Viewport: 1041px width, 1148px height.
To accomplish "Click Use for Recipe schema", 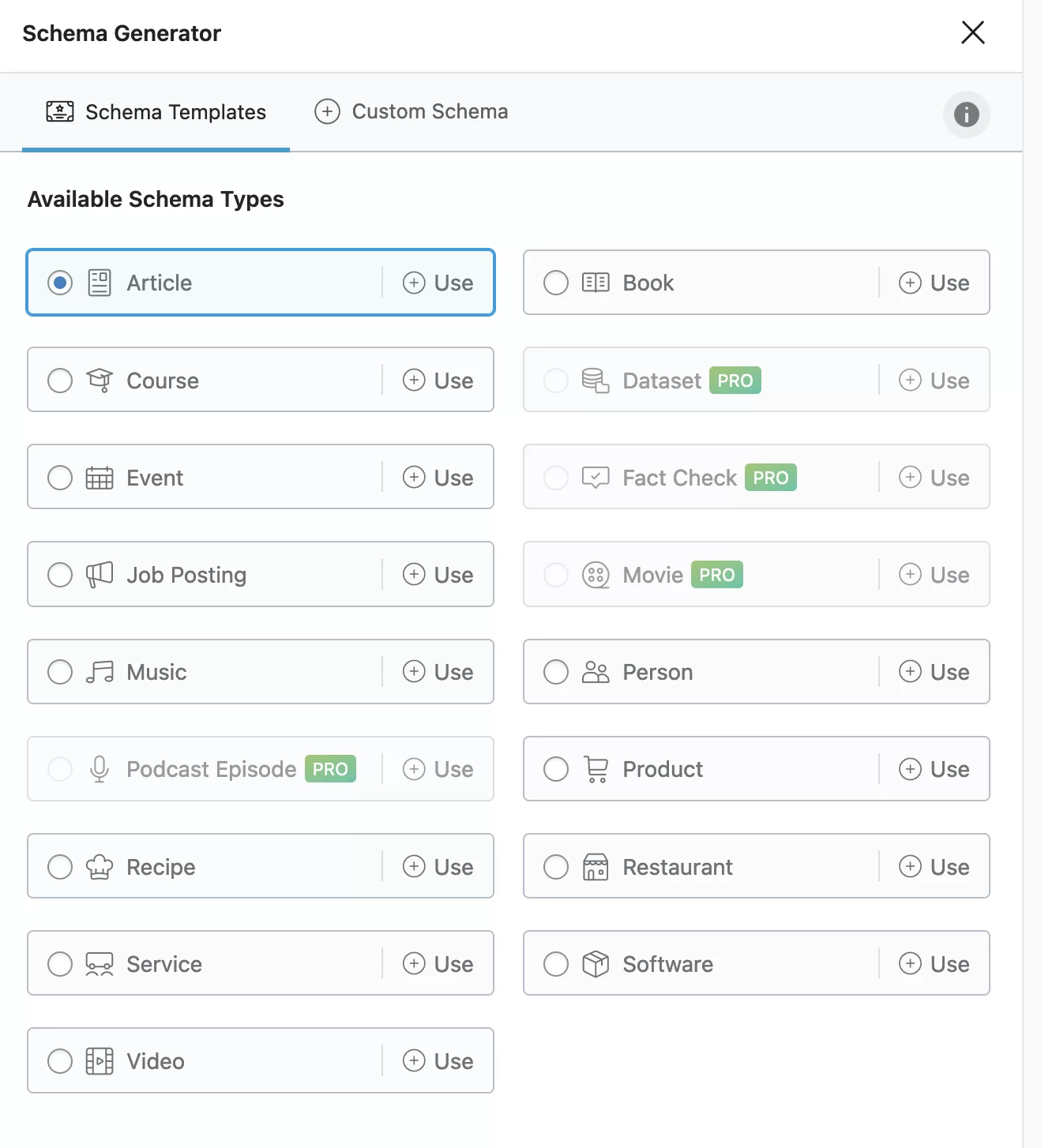I will [438, 867].
